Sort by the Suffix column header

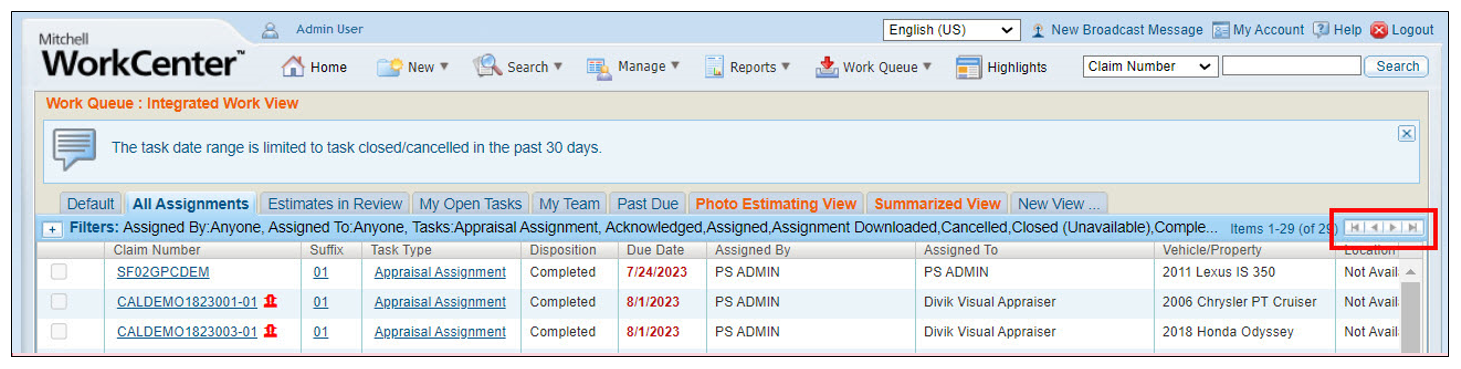[x=328, y=250]
